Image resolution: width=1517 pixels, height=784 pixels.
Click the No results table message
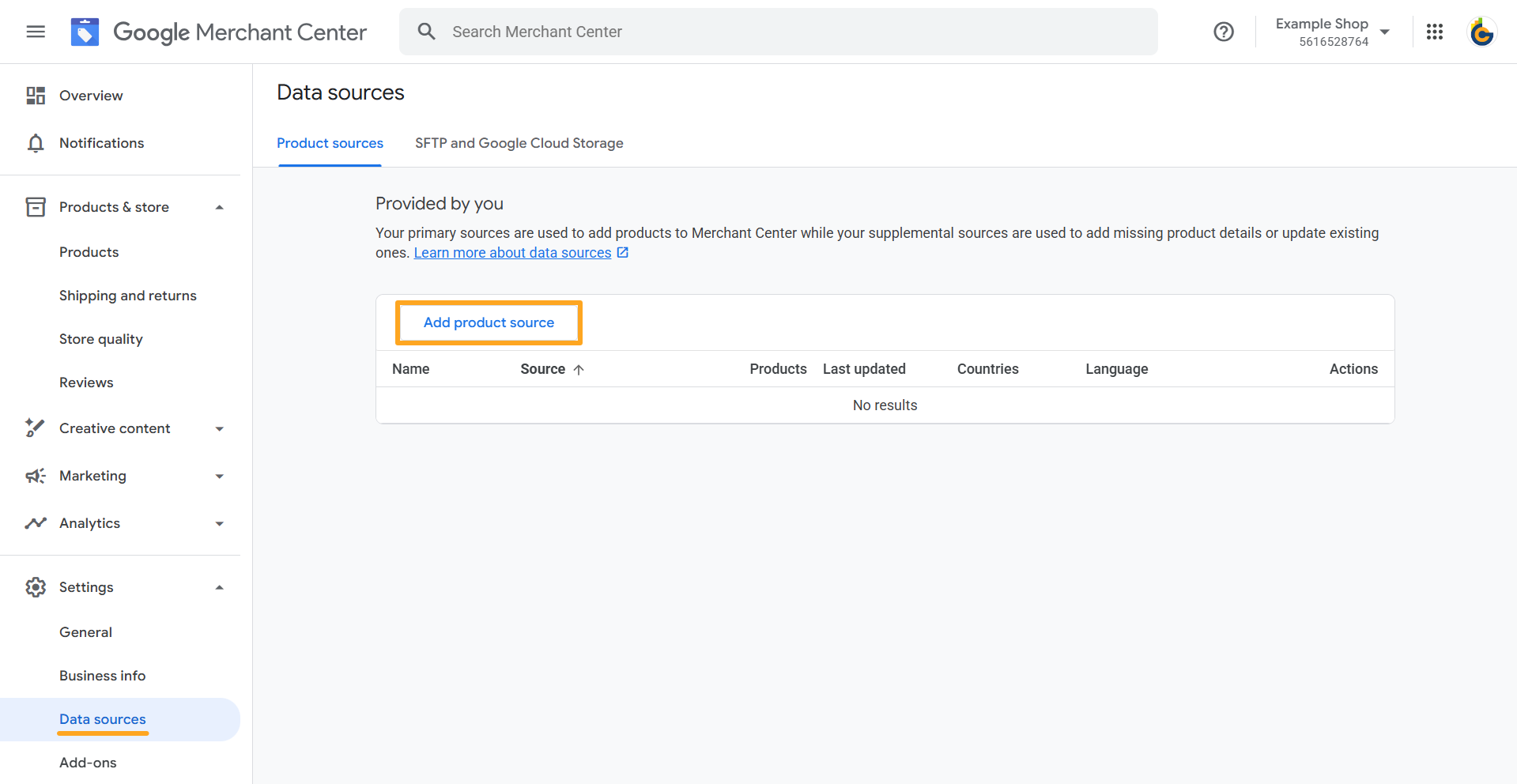point(885,405)
